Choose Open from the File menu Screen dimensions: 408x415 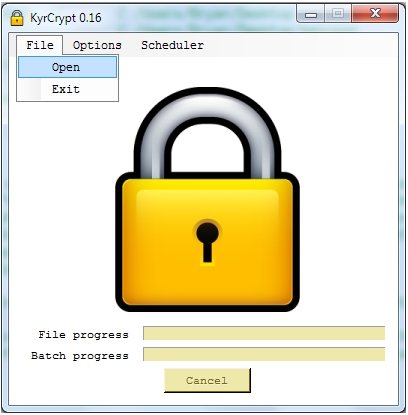click(68, 67)
